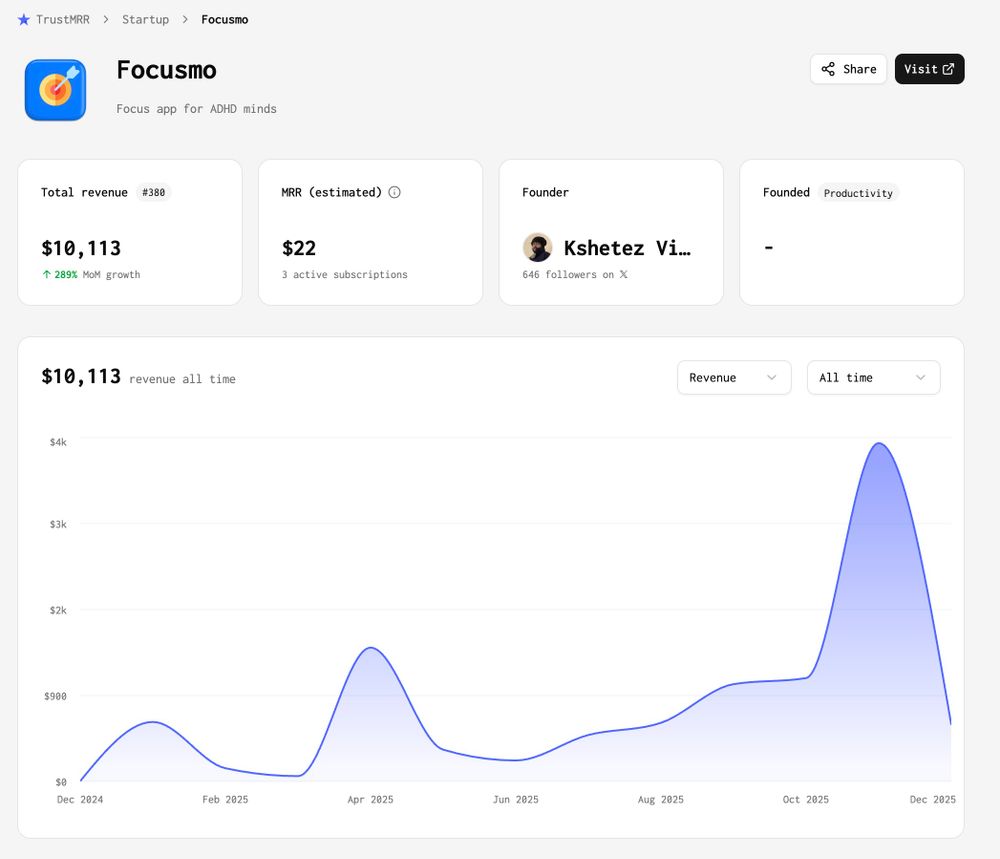Click the TrustMRR star logo icon

[x=24, y=20]
